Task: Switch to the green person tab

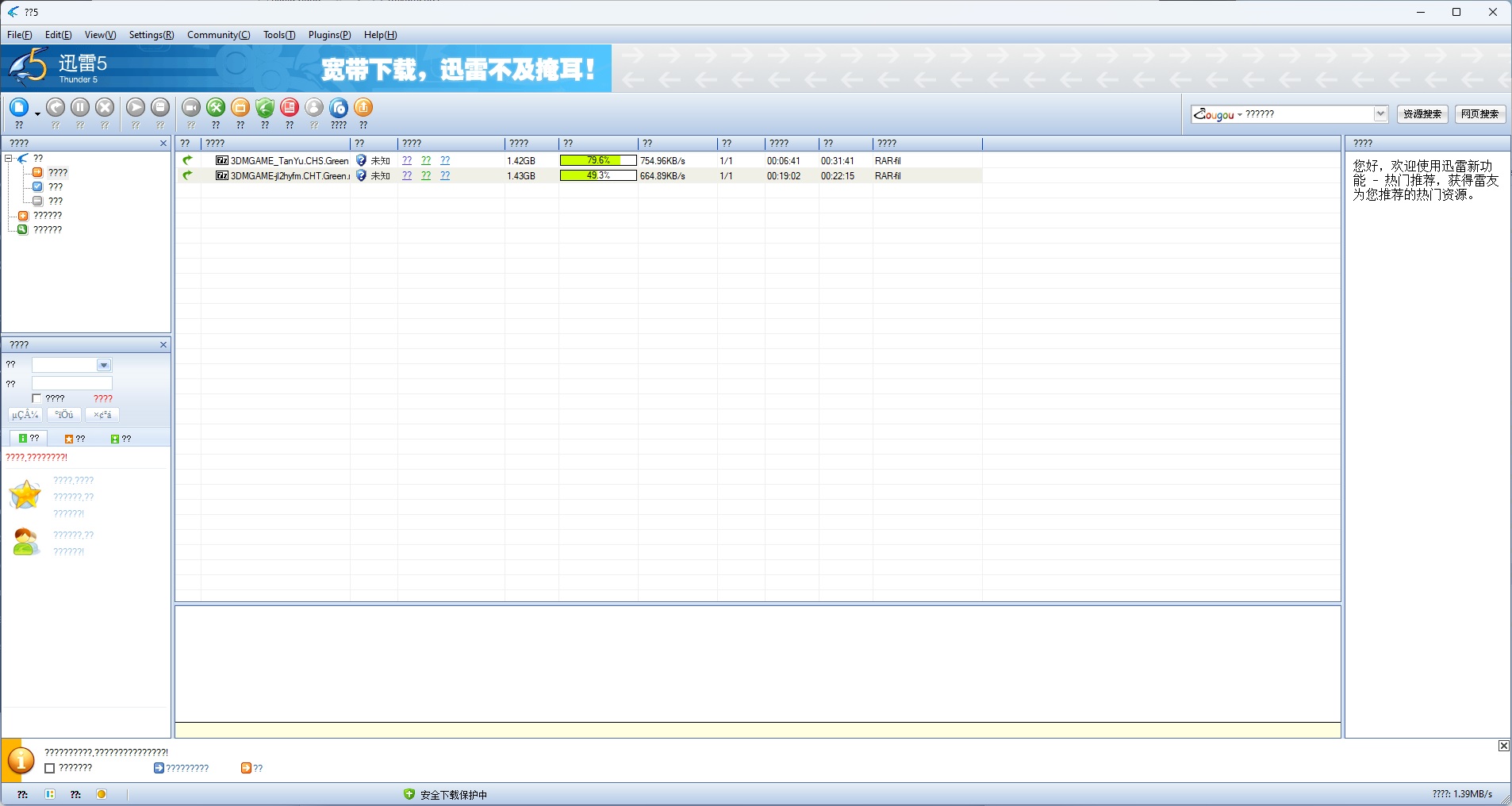Action: [121, 439]
